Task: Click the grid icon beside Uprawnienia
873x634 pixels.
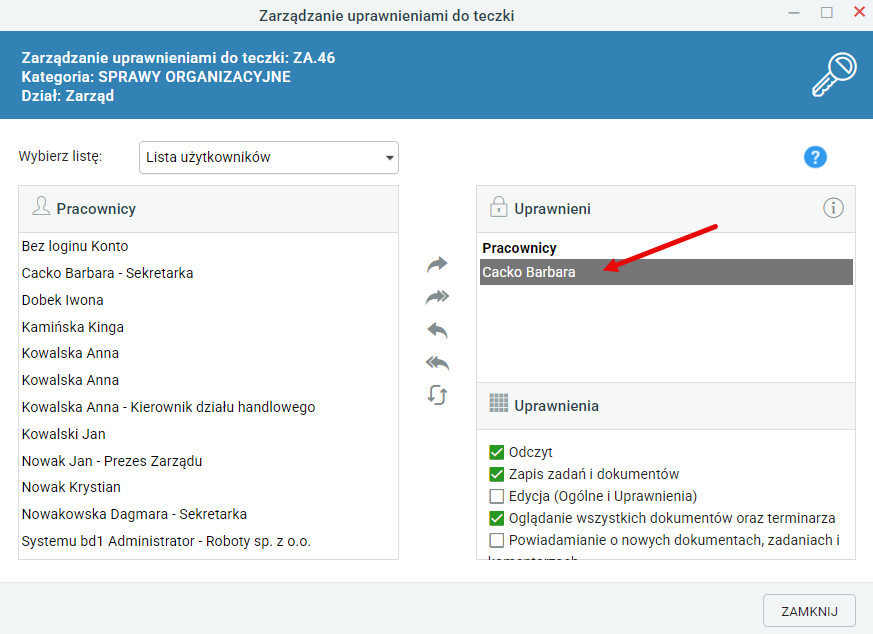Action: [498, 403]
